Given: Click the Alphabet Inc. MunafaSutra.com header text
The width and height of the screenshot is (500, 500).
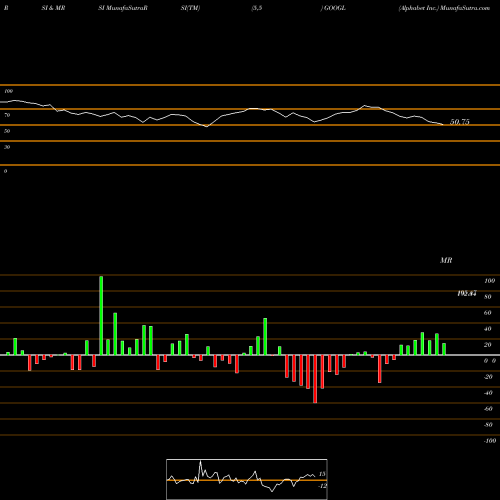Looking at the screenshot, I should pos(444,8).
